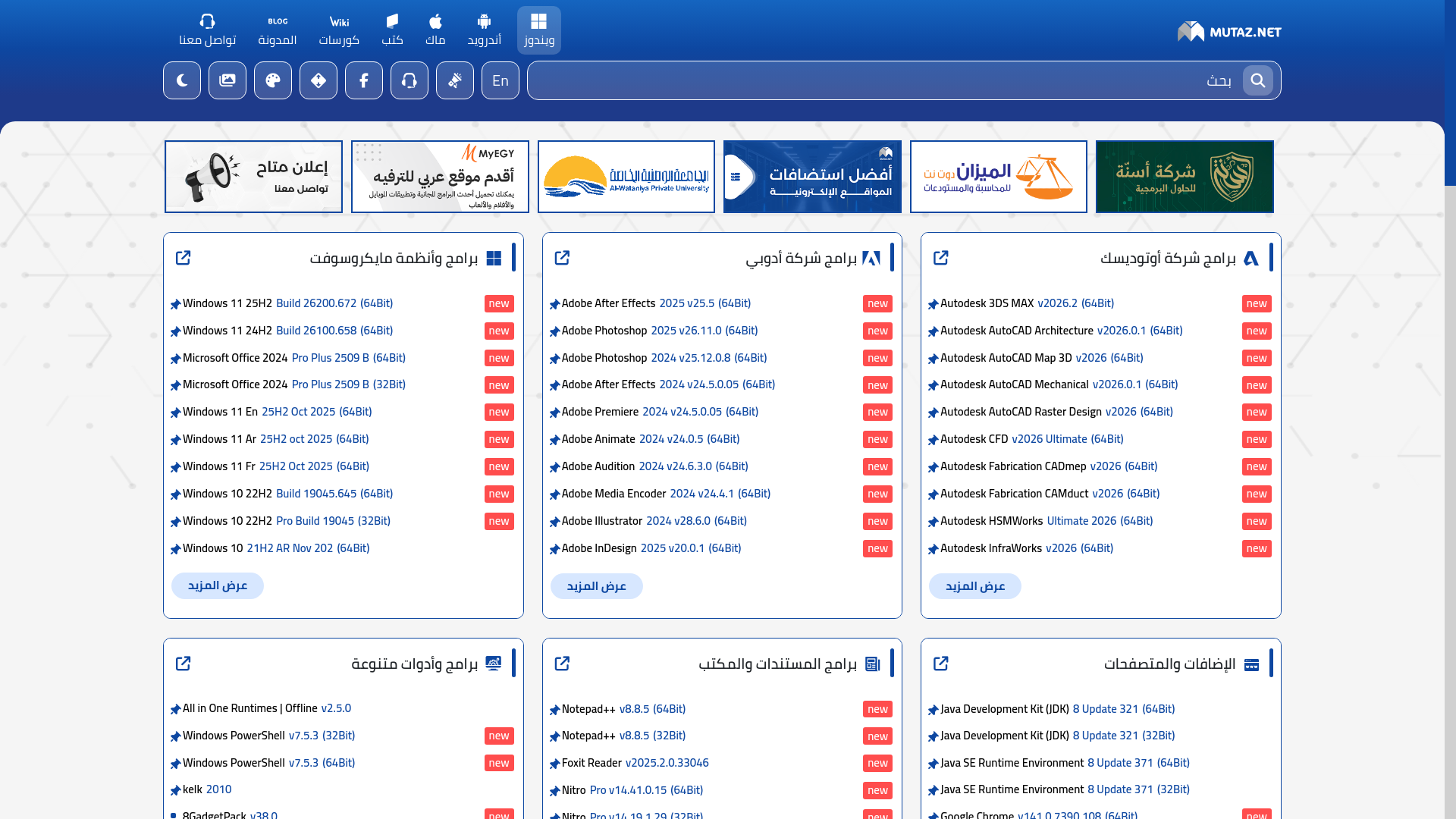Screen dimensions: 1456x819
Task: Open the color palette theme picker
Action: click(x=273, y=80)
